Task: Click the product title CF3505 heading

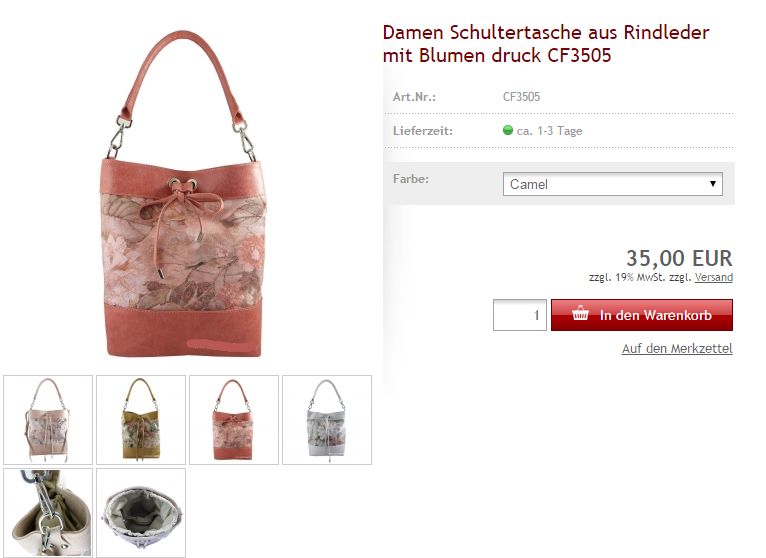Action: click(x=546, y=44)
